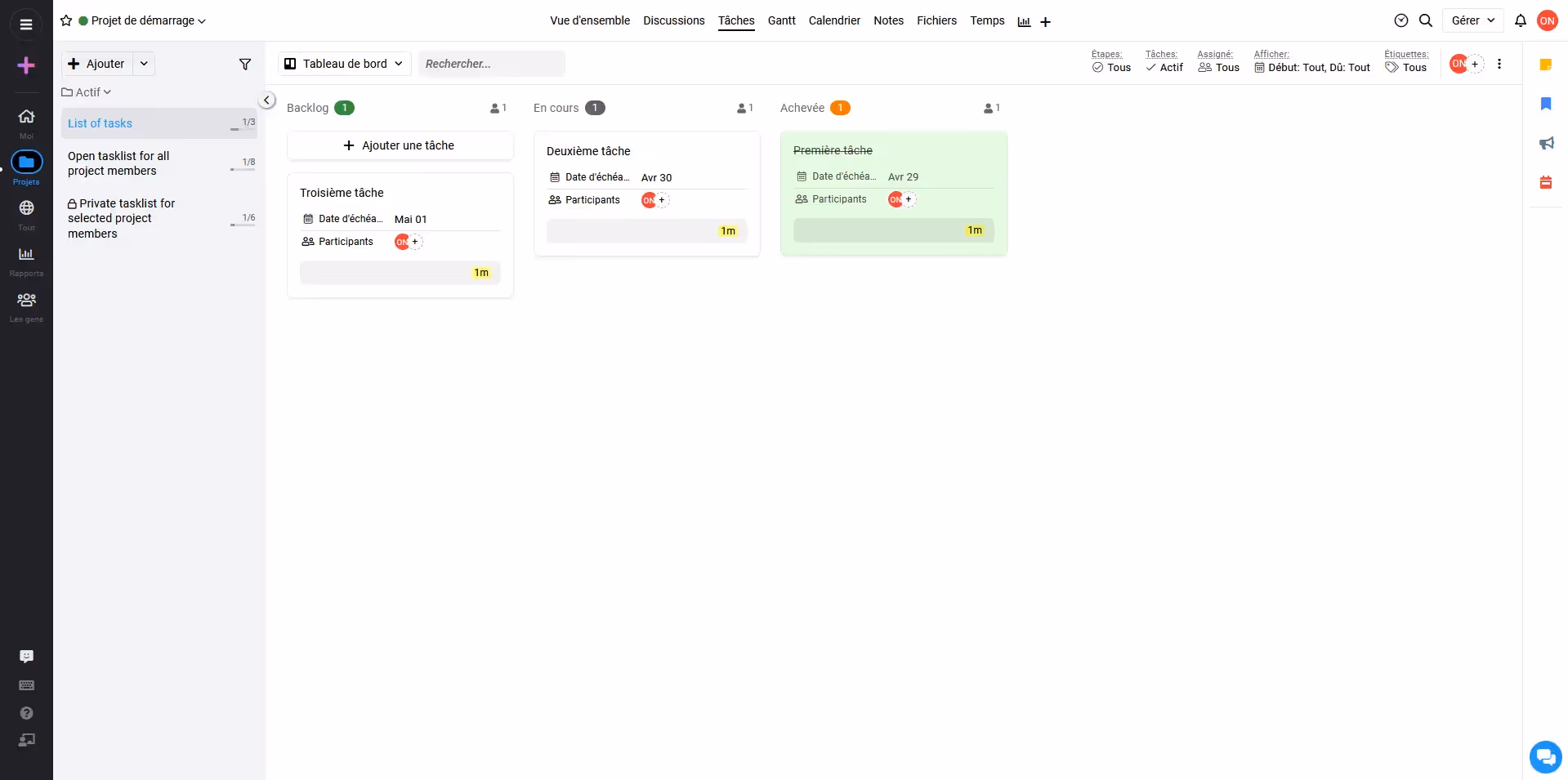This screenshot has width=1568, height=780.
Task: Toggle the Tâches Actif filter
Action: pyautogui.click(x=1164, y=68)
